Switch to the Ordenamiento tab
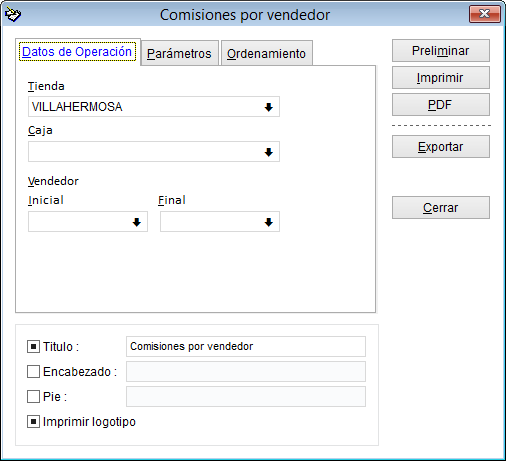The width and height of the screenshot is (506, 461). click(x=267, y=53)
